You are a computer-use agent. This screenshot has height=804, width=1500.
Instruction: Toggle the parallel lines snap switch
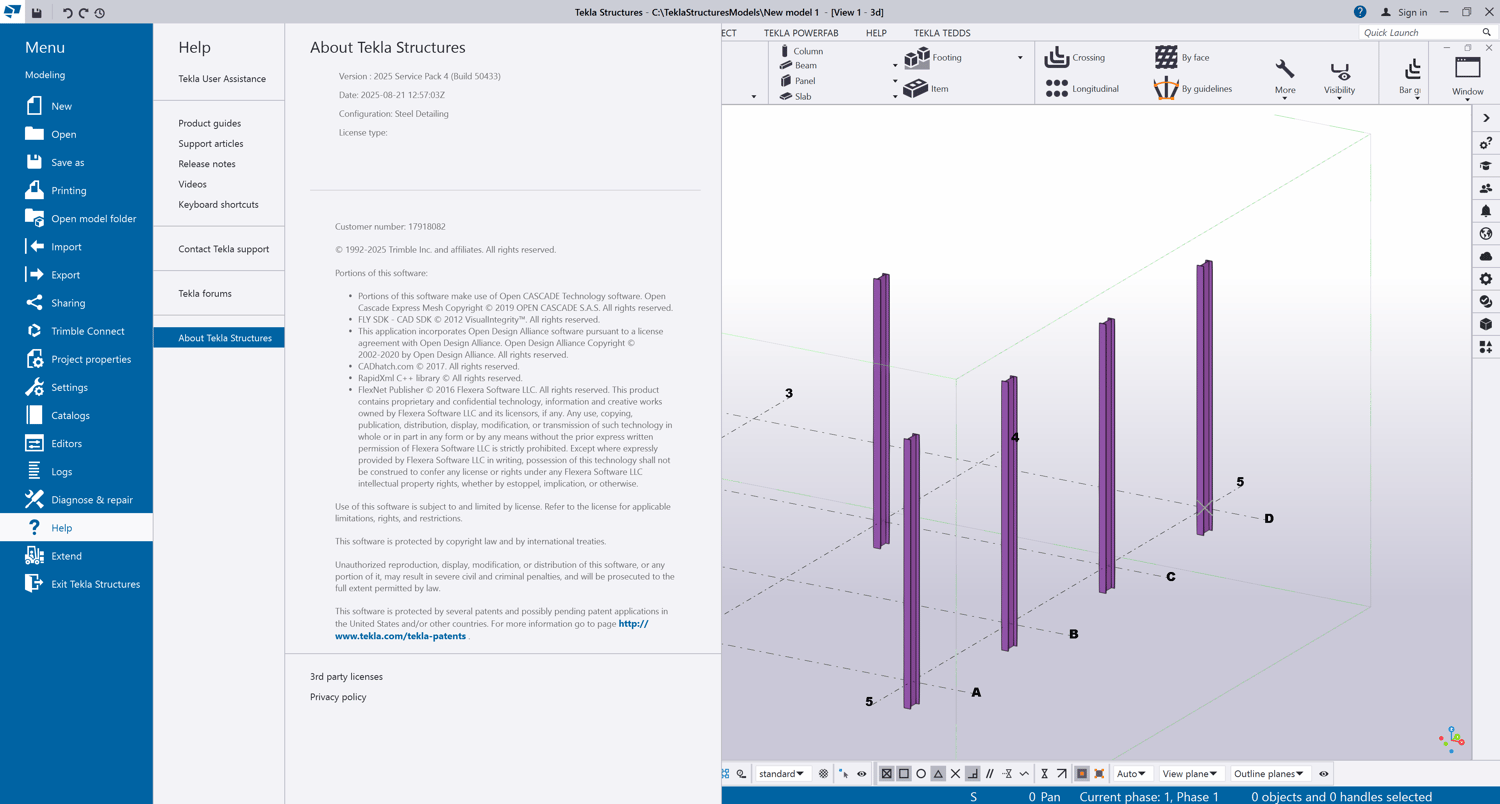(x=990, y=774)
